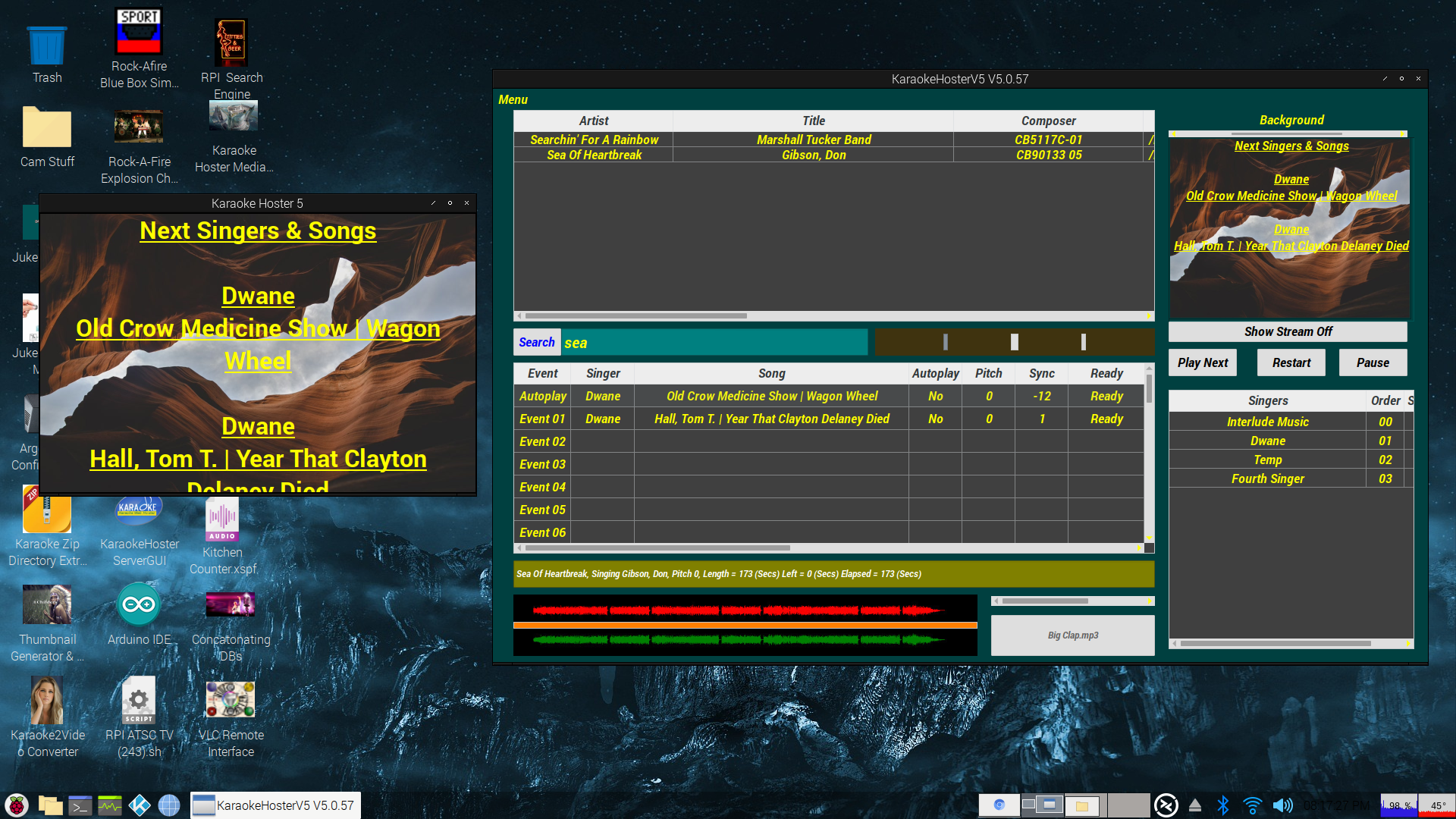
Task: Select Fourth Singer in Singers list
Action: pos(1267,479)
